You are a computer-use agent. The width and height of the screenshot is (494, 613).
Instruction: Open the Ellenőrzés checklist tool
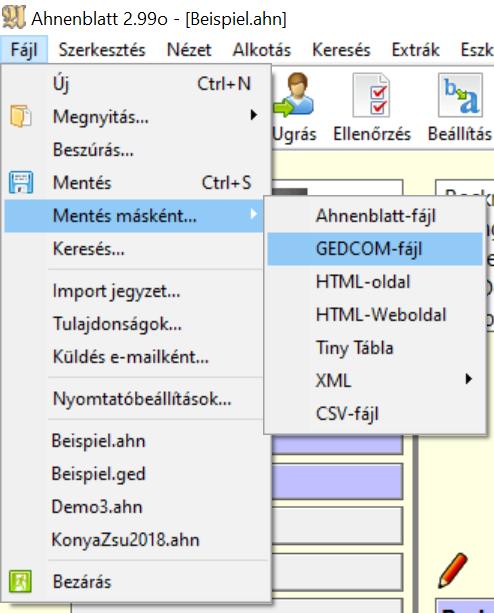point(371,95)
